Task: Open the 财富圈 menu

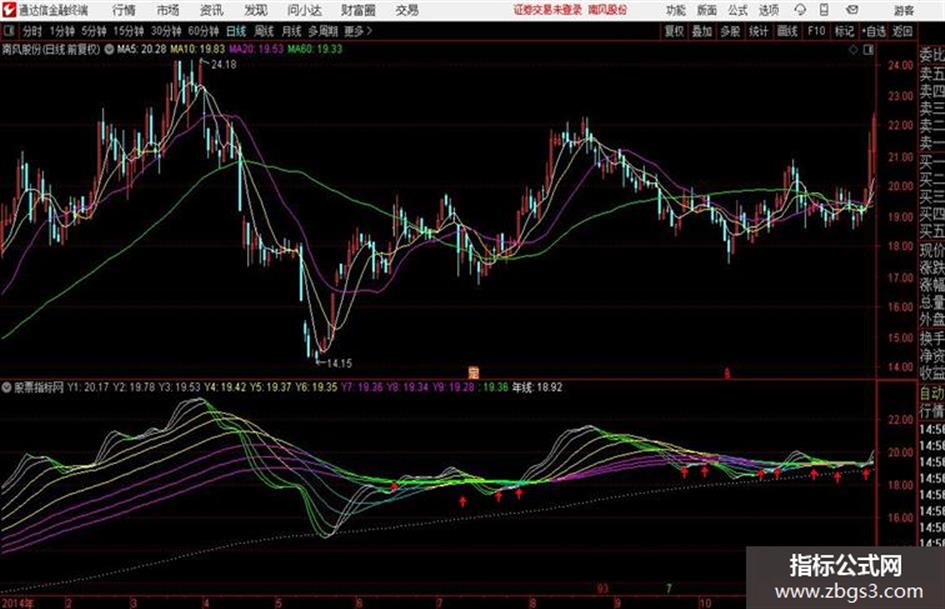Action: 358,10
